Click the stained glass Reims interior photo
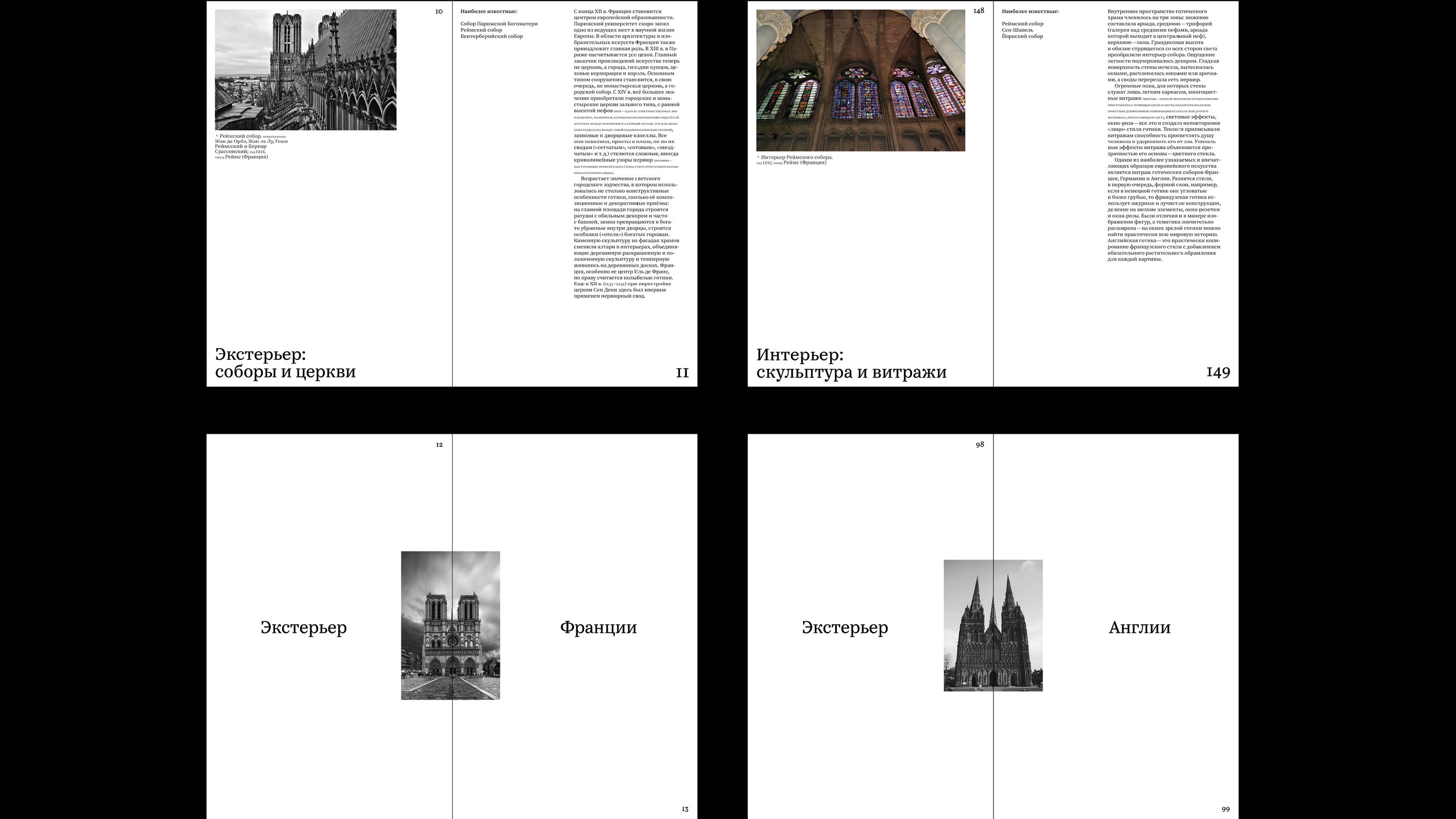 (860, 80)
